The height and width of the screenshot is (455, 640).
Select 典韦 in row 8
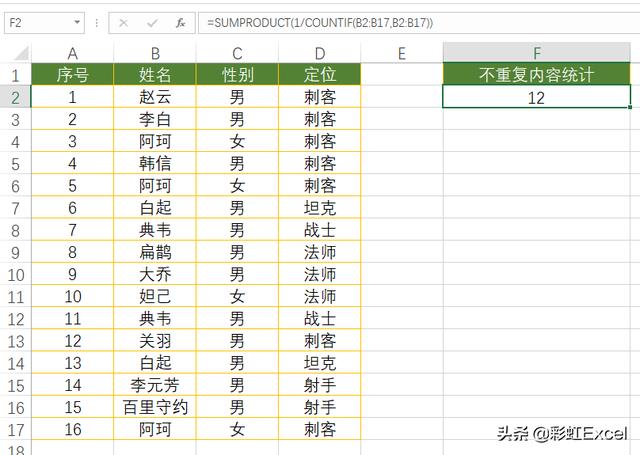coord(155,230)
